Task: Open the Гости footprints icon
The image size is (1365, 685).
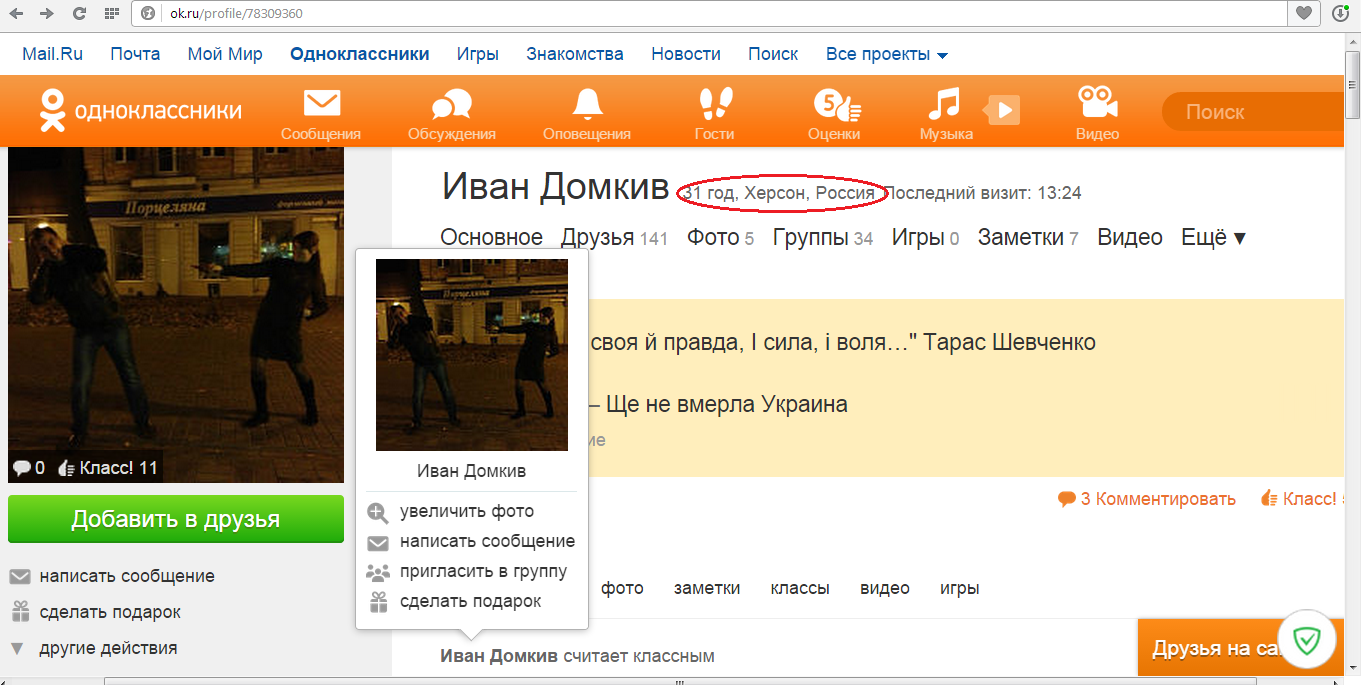Action: [714, 103]
